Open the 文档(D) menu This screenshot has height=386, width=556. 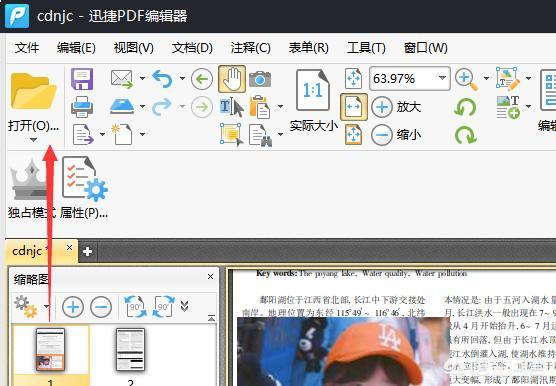192,48
